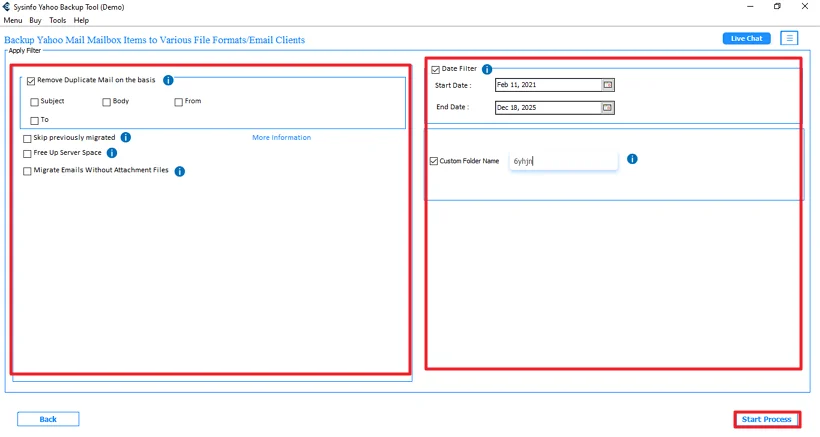
Task: Click info icon beside Free Up Server Space
Action: [112, 153]
